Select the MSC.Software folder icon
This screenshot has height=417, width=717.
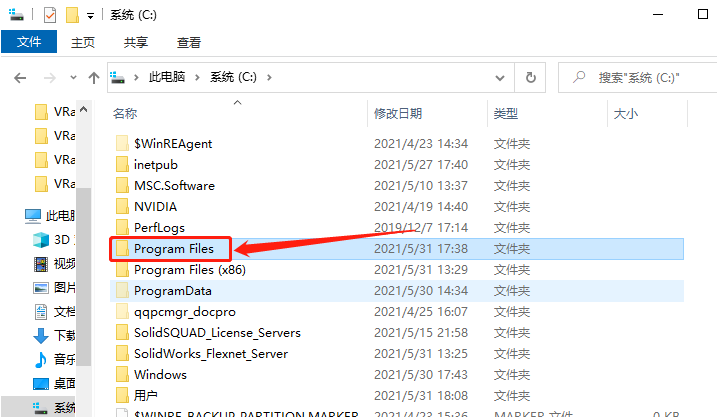[122, 186]
